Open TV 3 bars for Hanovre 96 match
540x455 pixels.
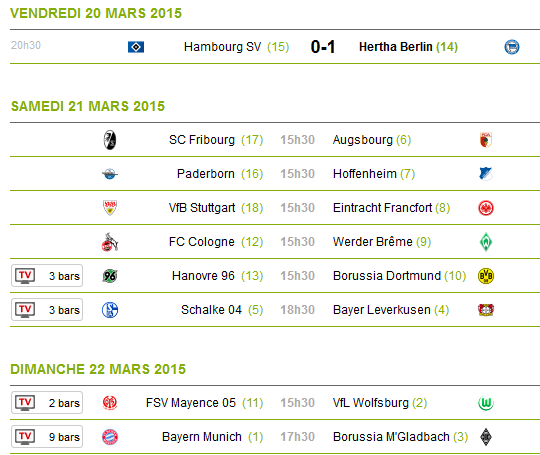(x=47, y=276)
